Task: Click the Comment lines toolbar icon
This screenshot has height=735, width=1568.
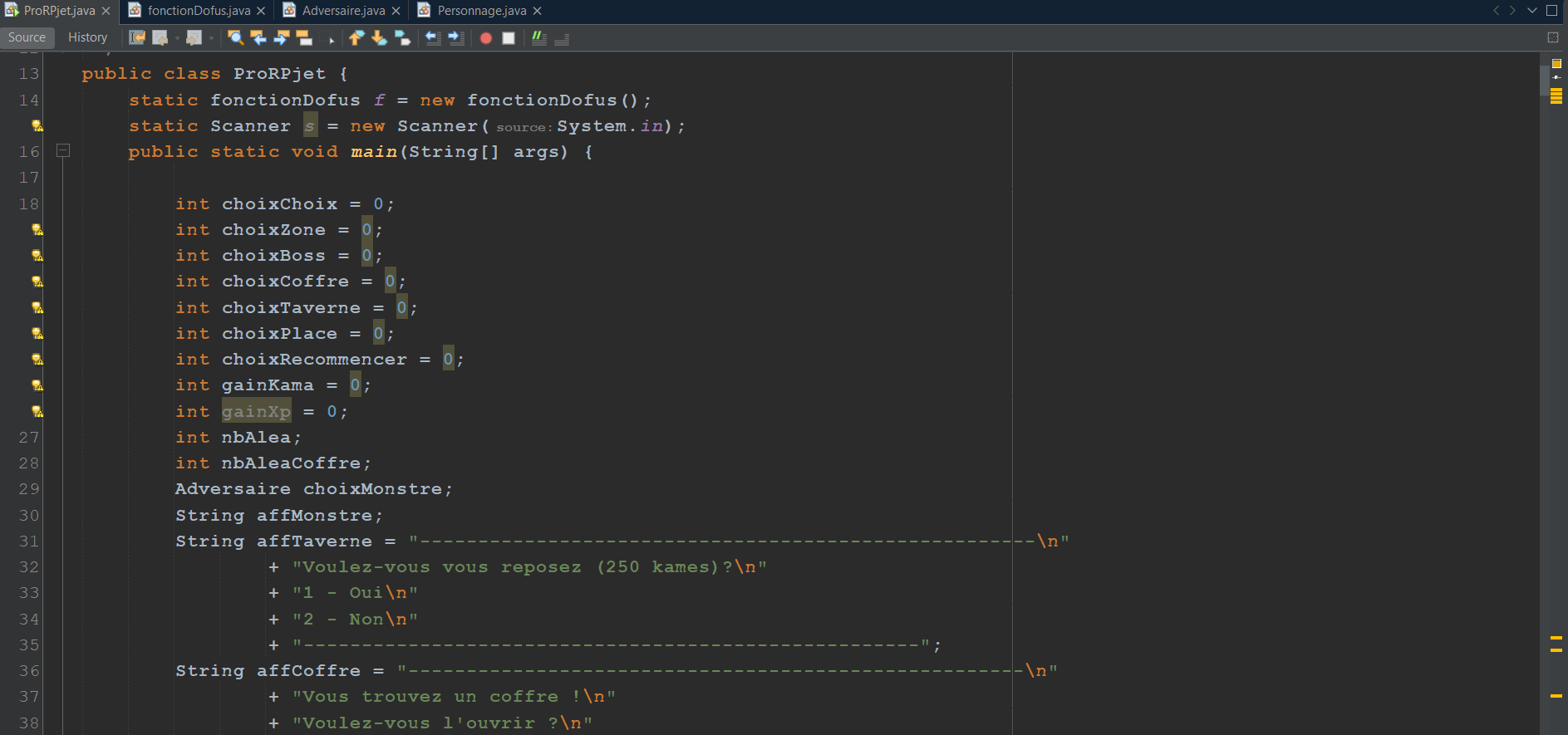Action: (538, 37)
